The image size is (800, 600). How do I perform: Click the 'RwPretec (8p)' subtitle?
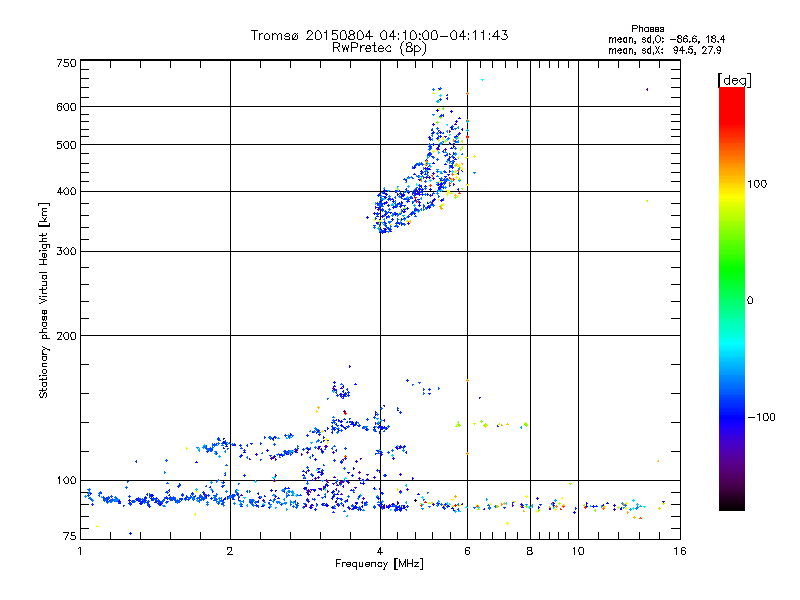[379, 48]
